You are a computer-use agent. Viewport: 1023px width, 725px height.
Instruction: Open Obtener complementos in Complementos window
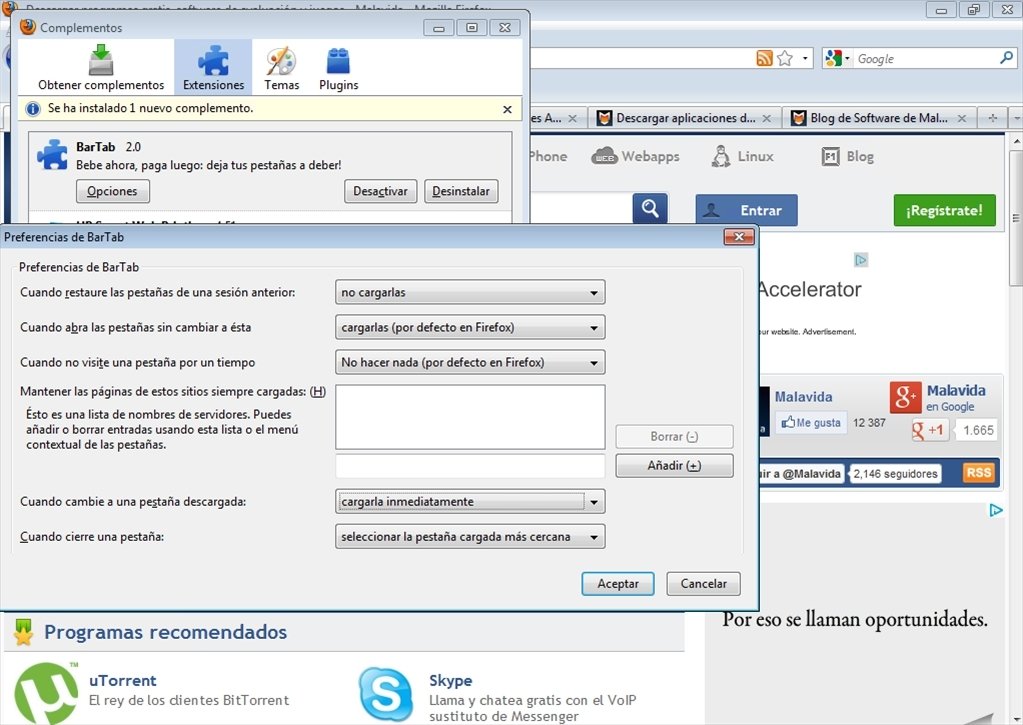101,67
